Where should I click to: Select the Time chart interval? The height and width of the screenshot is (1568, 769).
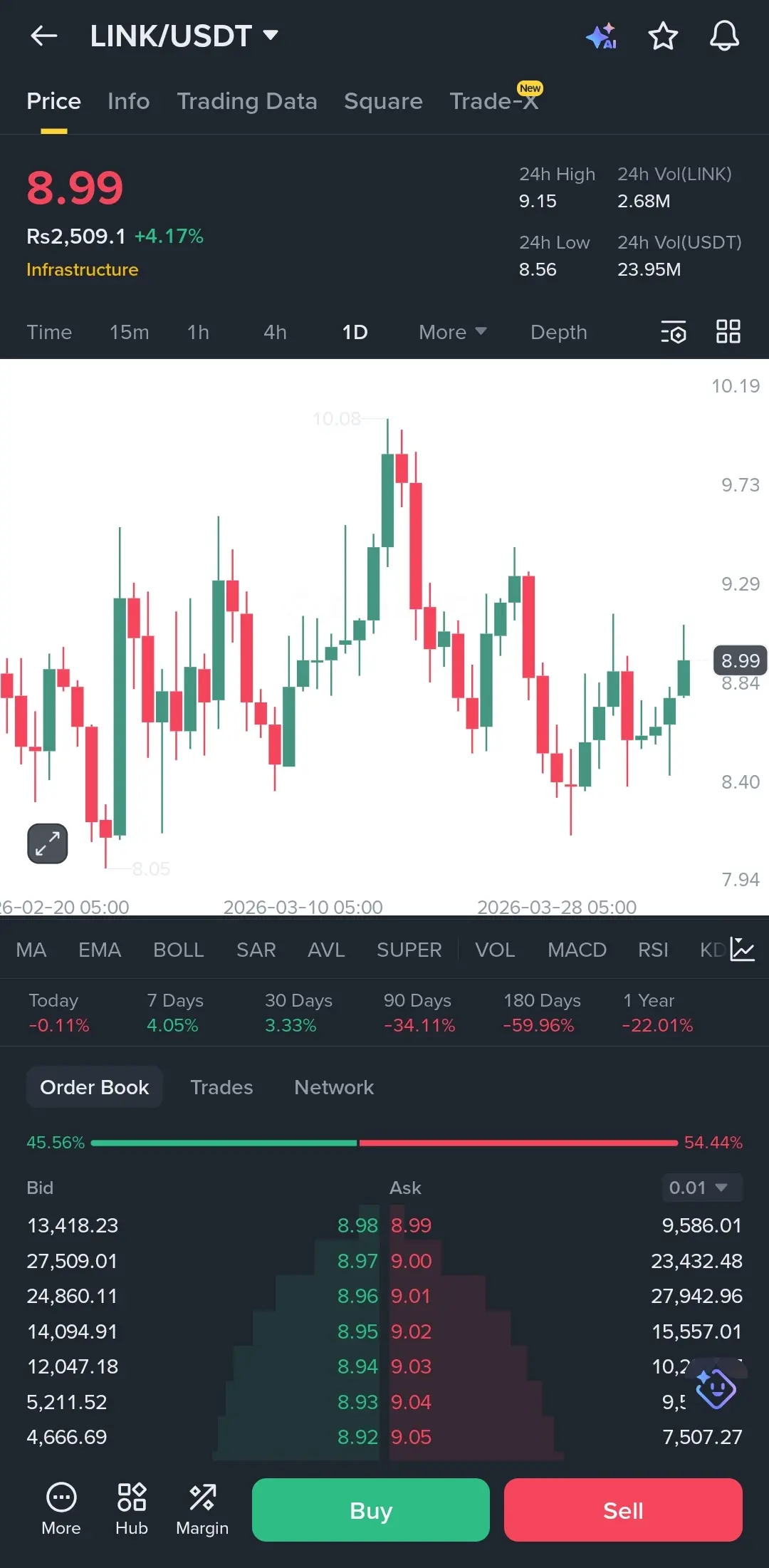[x=49, y=332]
